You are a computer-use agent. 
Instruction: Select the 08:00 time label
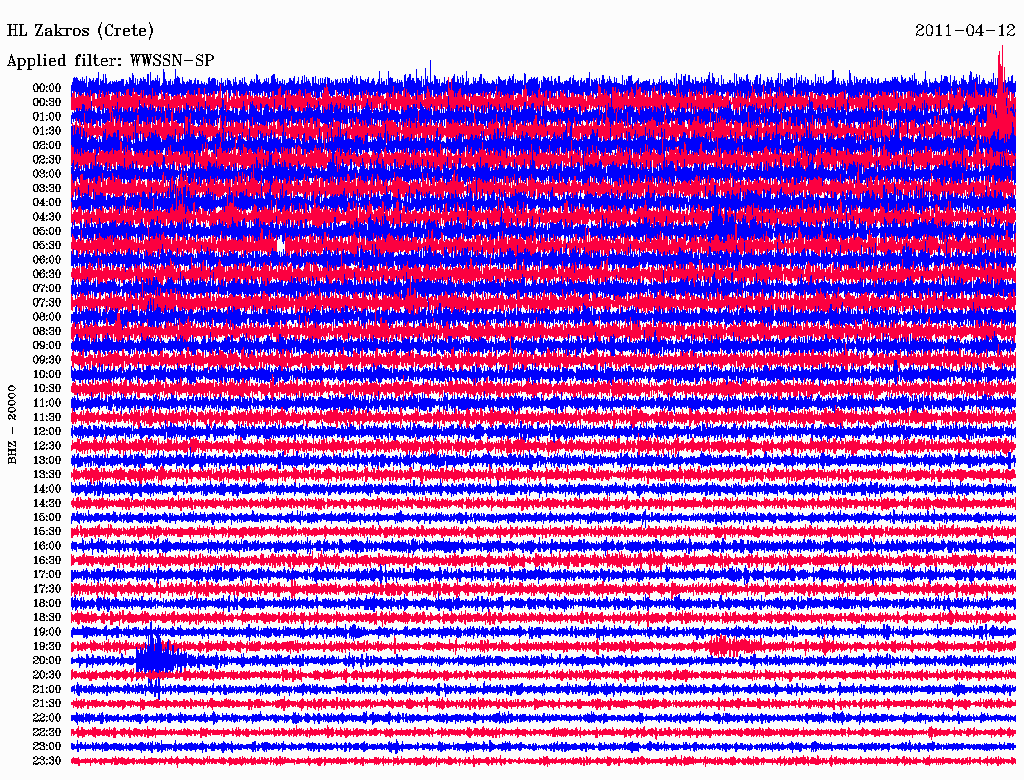pyautogui.click(x=47, y=317)
